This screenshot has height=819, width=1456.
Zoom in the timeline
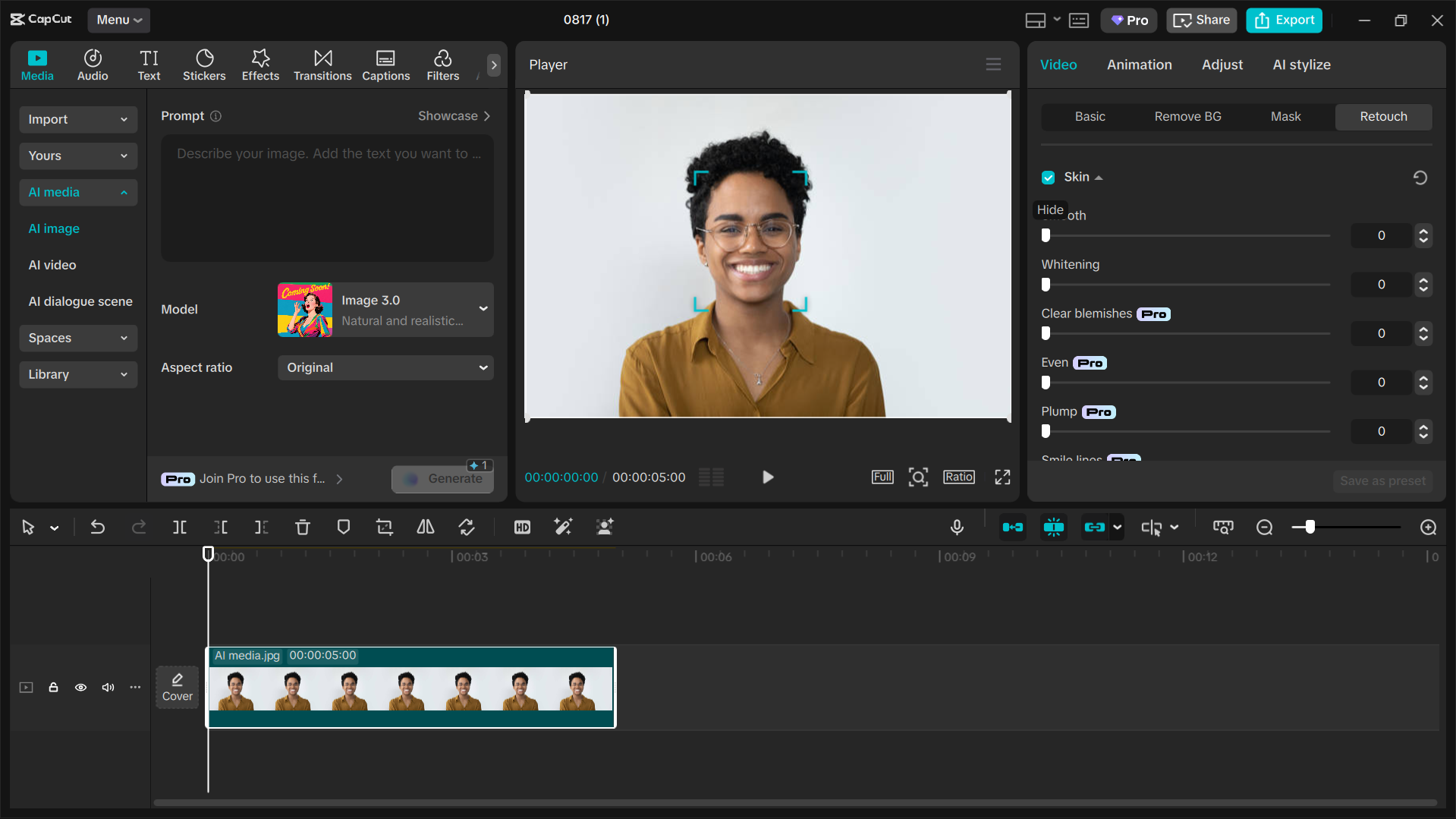click(1428, 527)
